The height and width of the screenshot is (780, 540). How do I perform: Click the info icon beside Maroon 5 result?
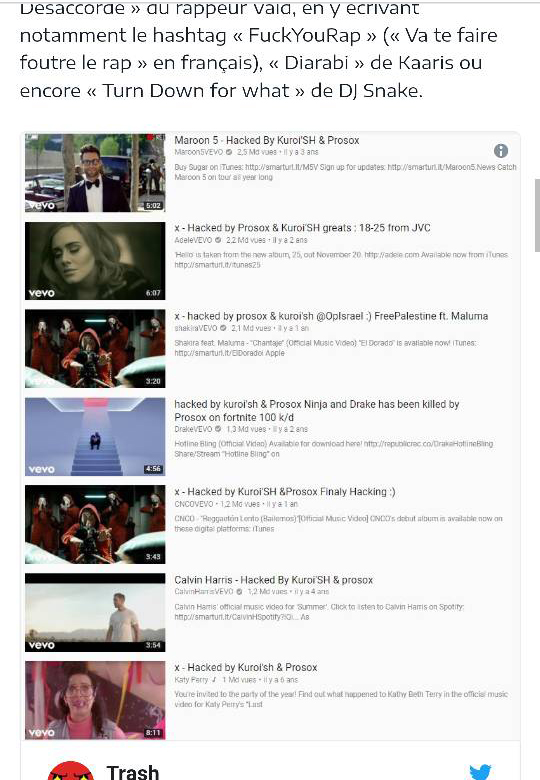[x=501, y=151]
